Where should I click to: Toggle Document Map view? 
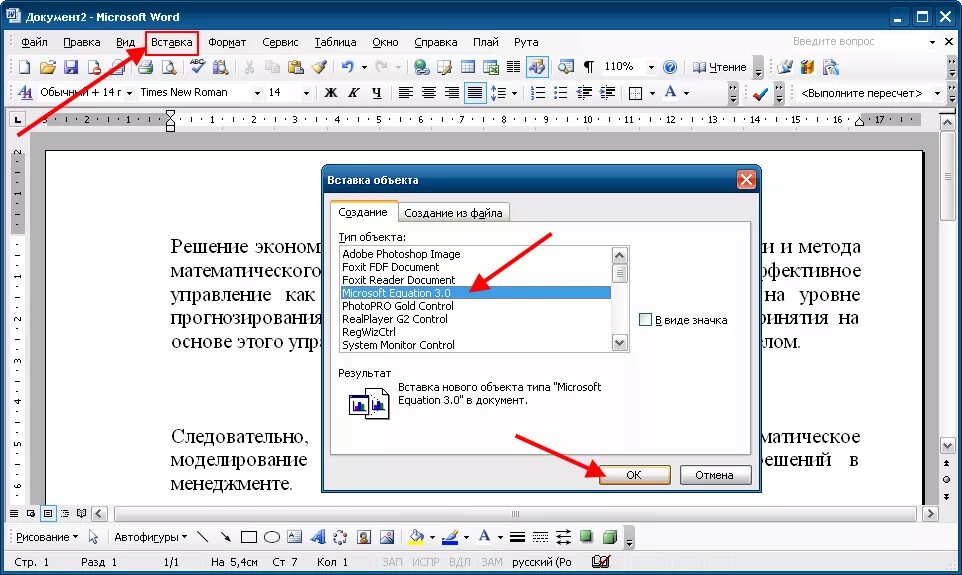pyautogui.click(x=566, y=67)
